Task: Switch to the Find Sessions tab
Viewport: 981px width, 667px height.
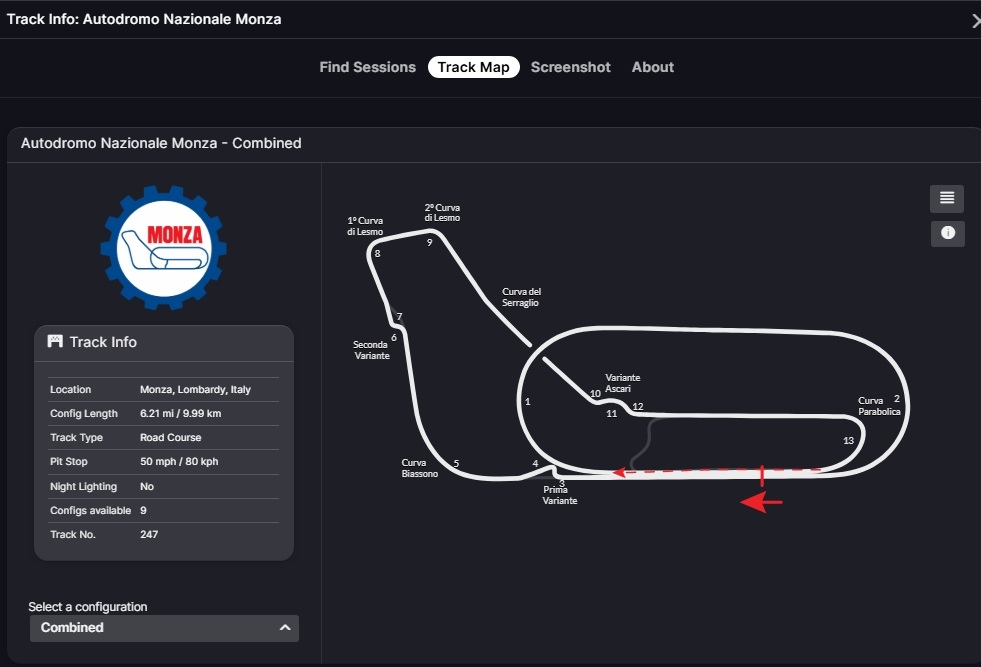Action: click(x=367, y=67)
